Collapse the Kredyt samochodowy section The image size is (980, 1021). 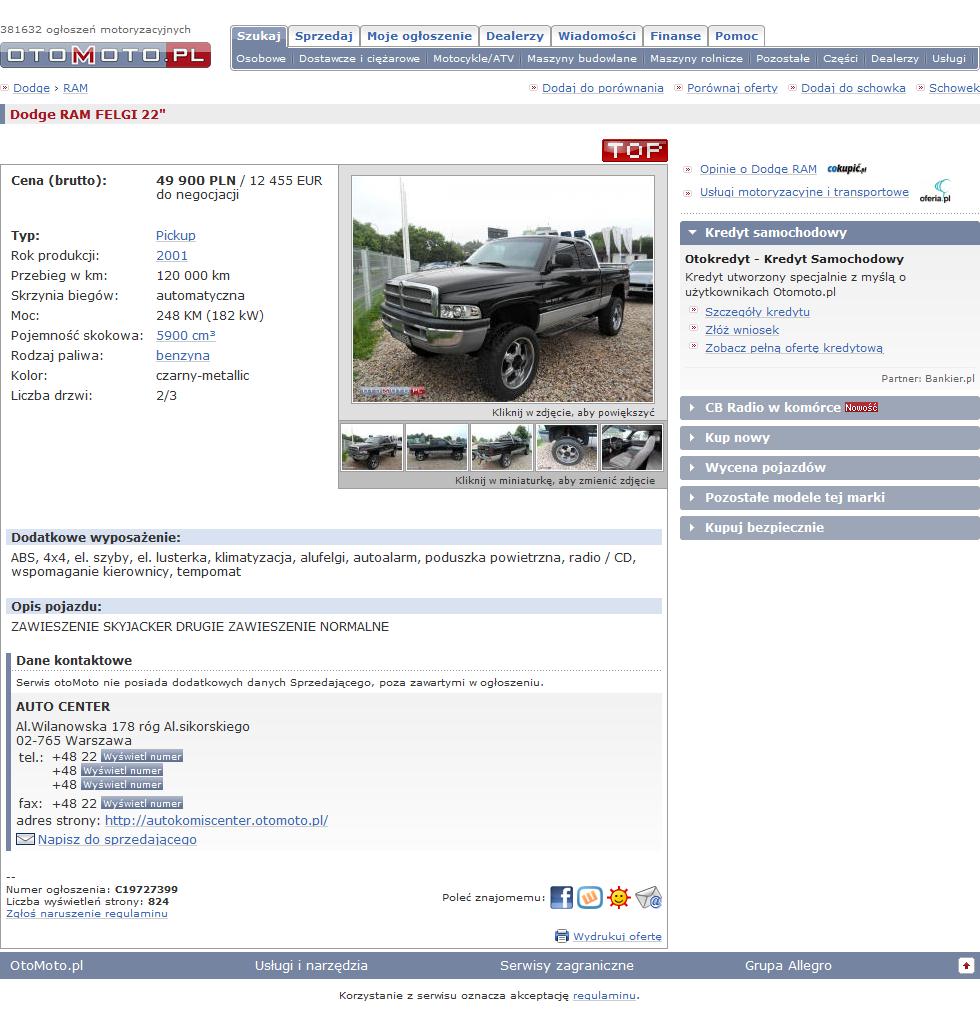point(830,232)
